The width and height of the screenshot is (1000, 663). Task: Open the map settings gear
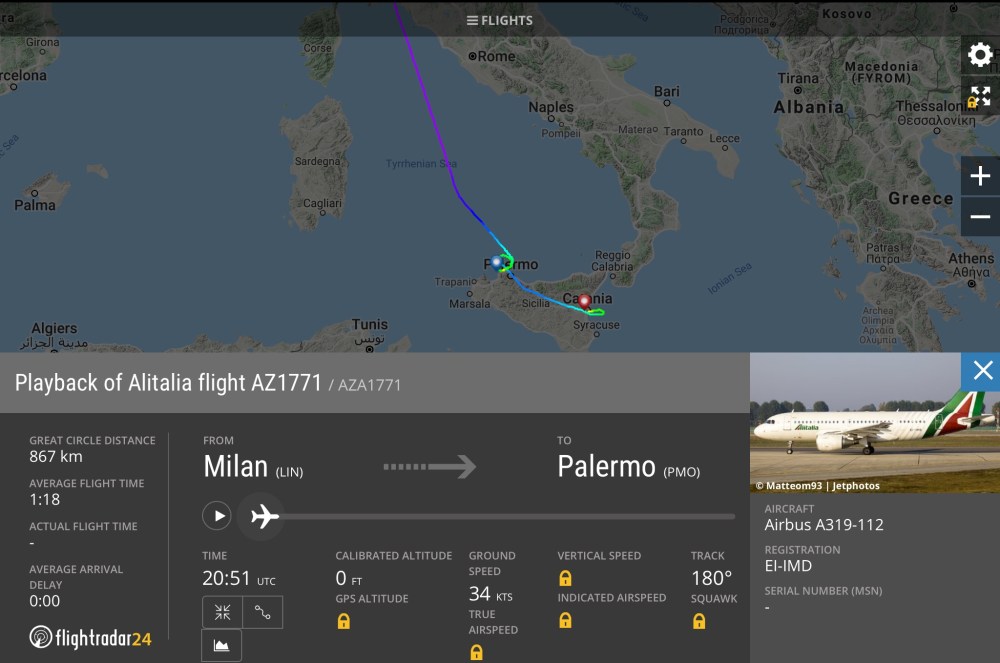coord(980,55)
